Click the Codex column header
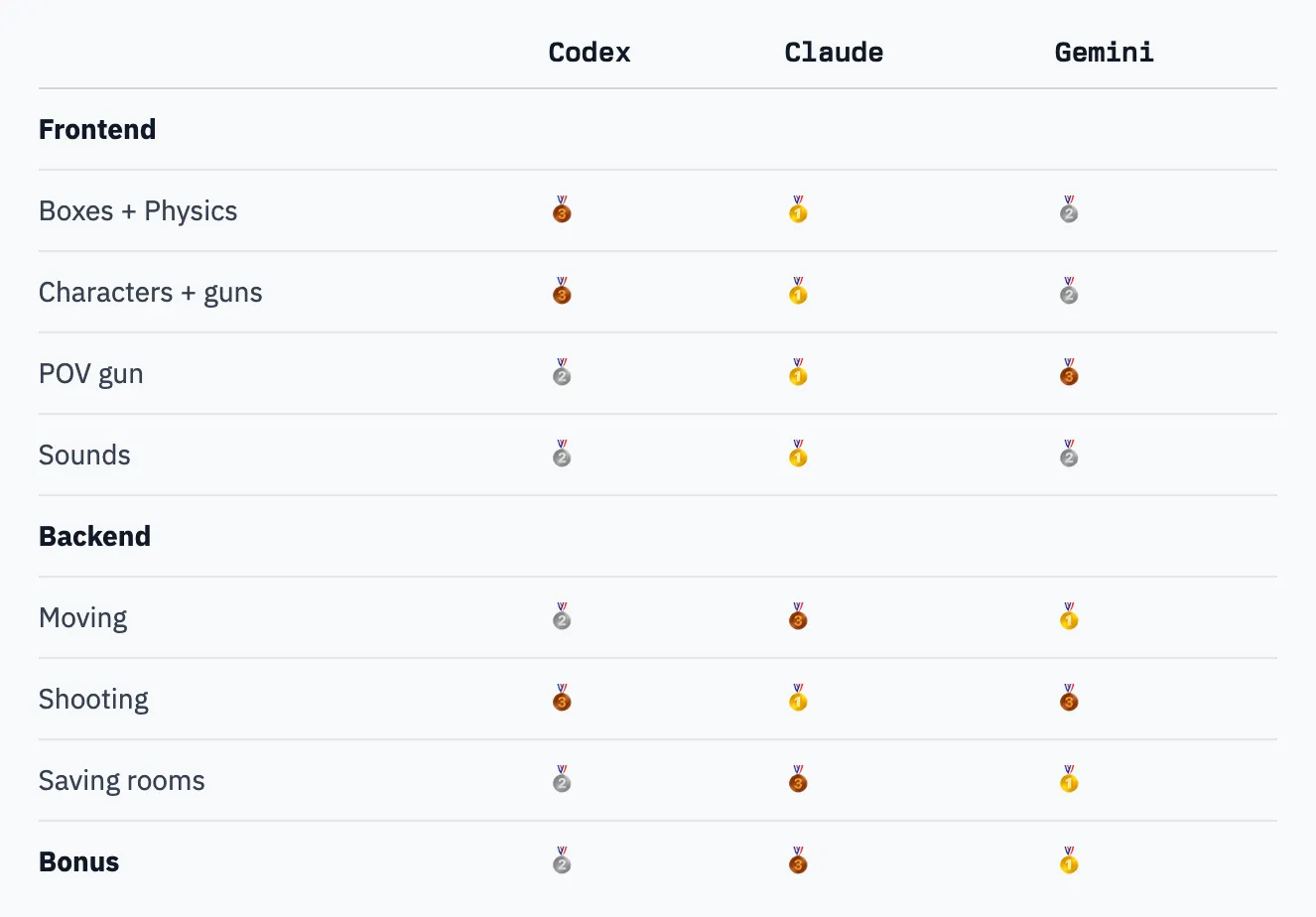Viewport: 1316px width, 917px height. (x=590, y=53)
